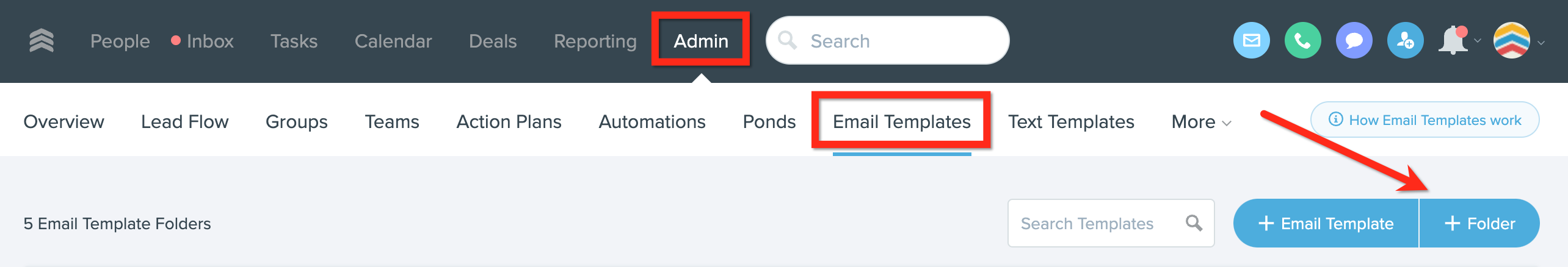Open the Admin tab
This screenshot has height=267, width=1568.
(700, 41)
